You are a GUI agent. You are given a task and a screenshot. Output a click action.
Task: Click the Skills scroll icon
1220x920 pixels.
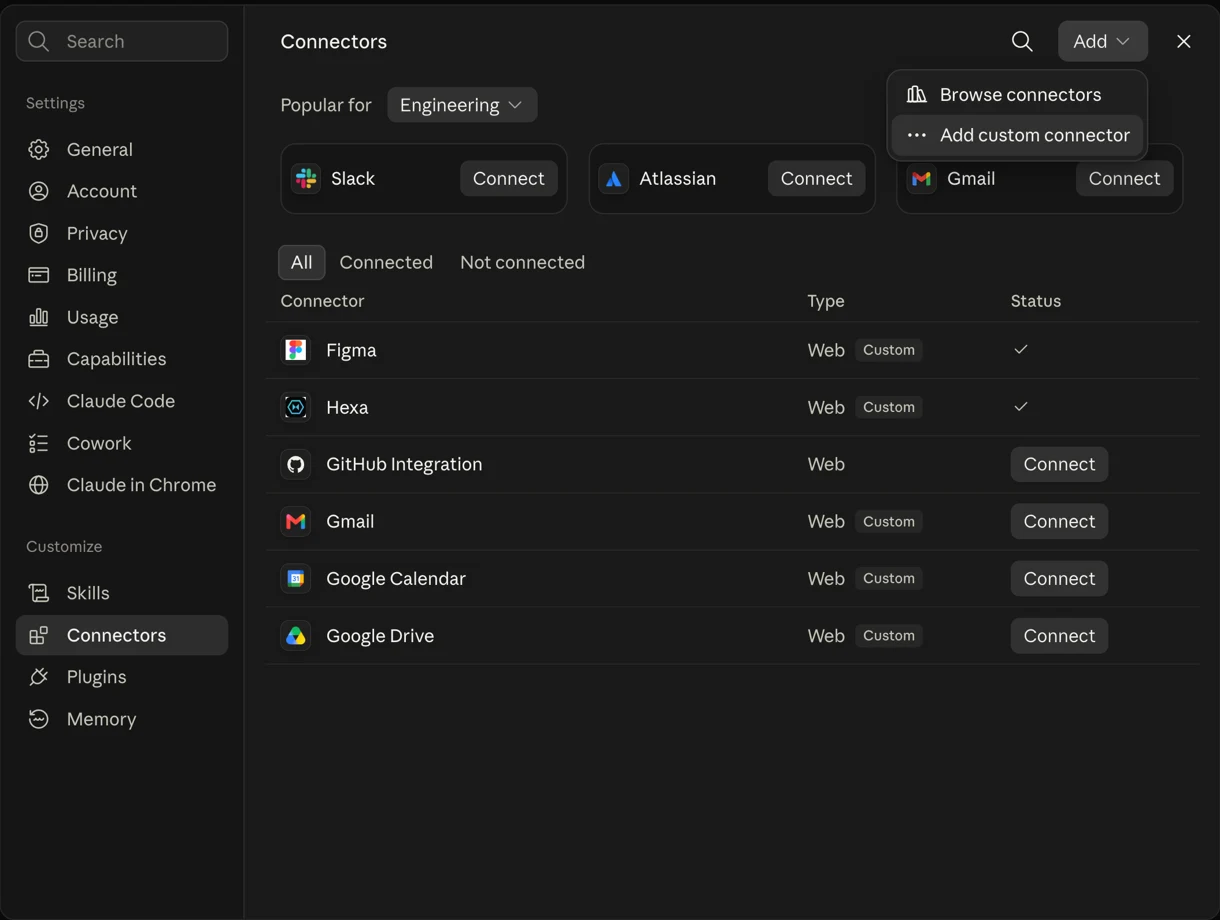point(39,593)
